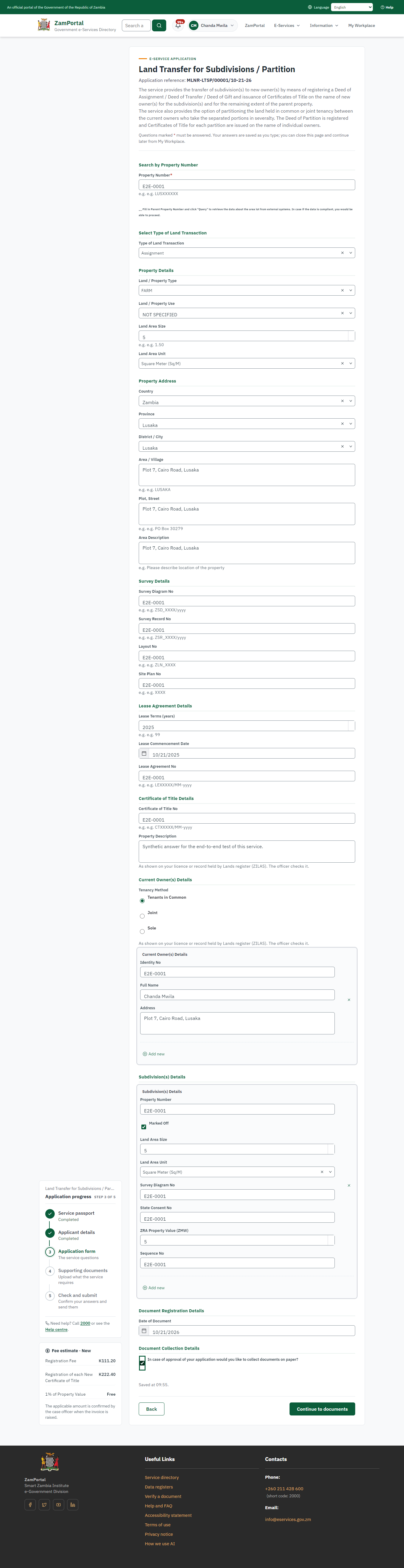404x1568 pixels.
Task: Select the Joint tenancy method
Action: pos(142,916)
